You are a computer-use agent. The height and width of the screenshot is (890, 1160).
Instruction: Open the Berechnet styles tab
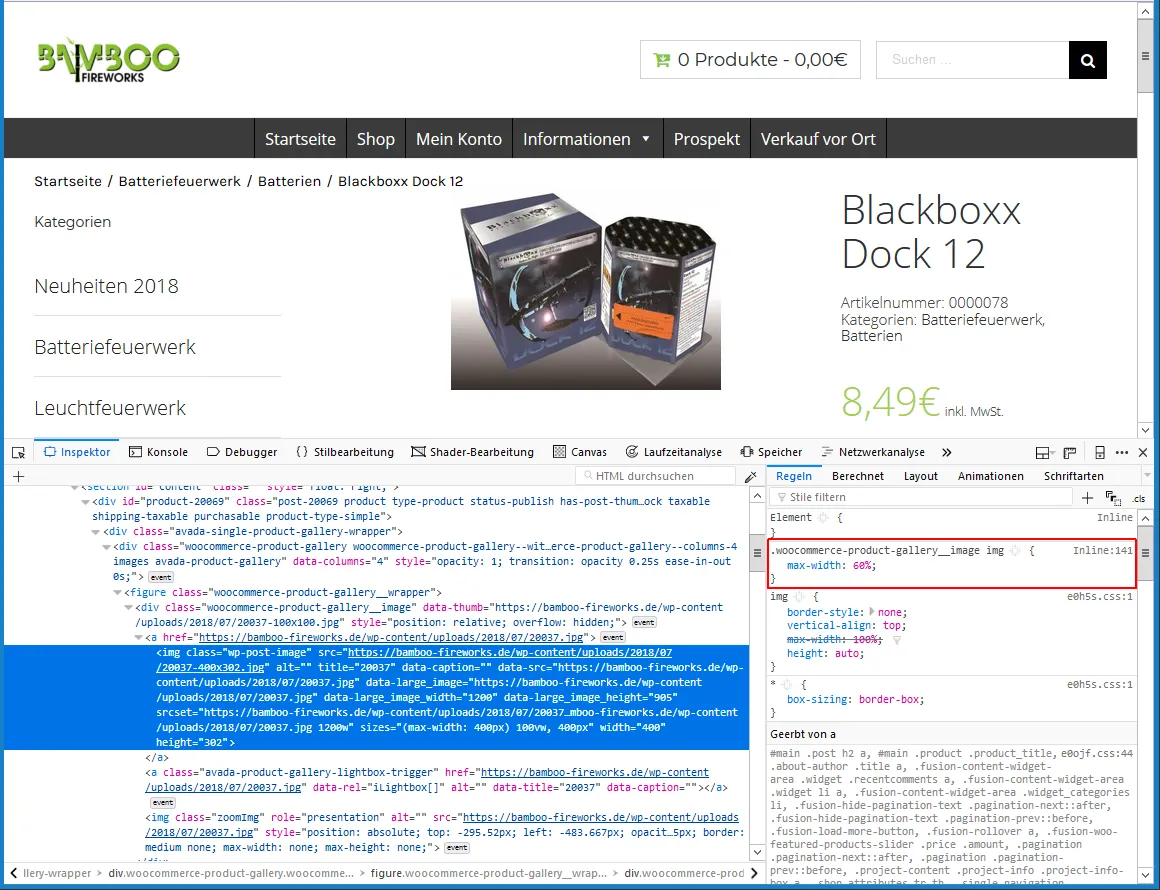[857, 476]
